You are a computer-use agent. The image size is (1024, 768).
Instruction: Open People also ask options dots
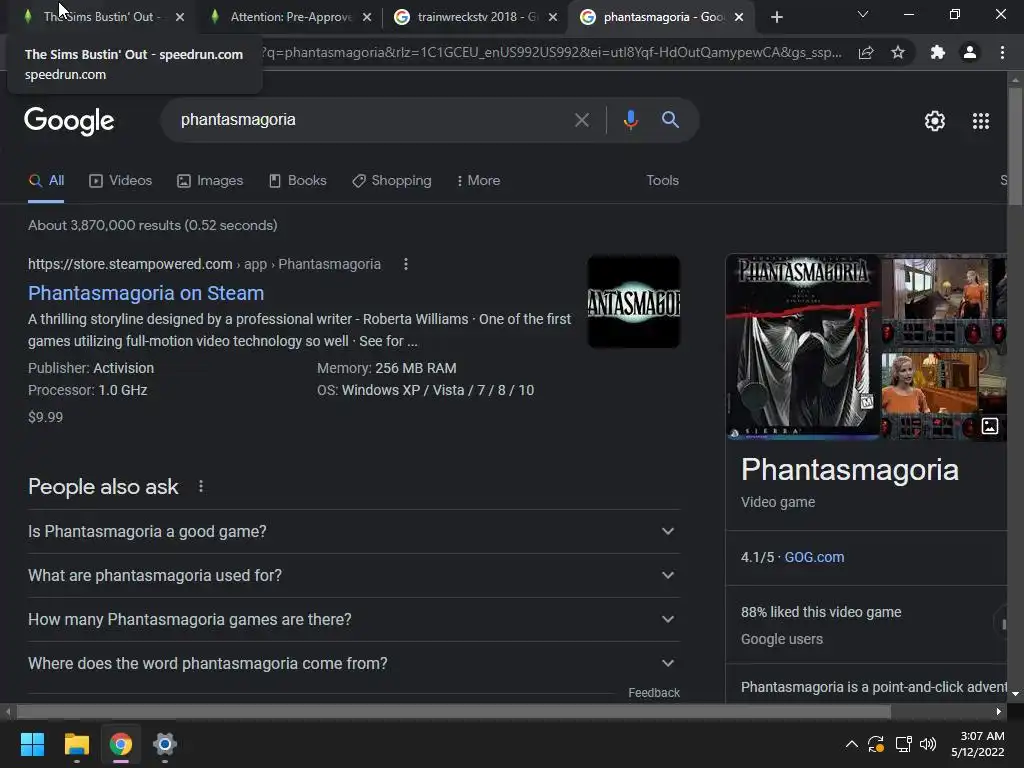201,487
